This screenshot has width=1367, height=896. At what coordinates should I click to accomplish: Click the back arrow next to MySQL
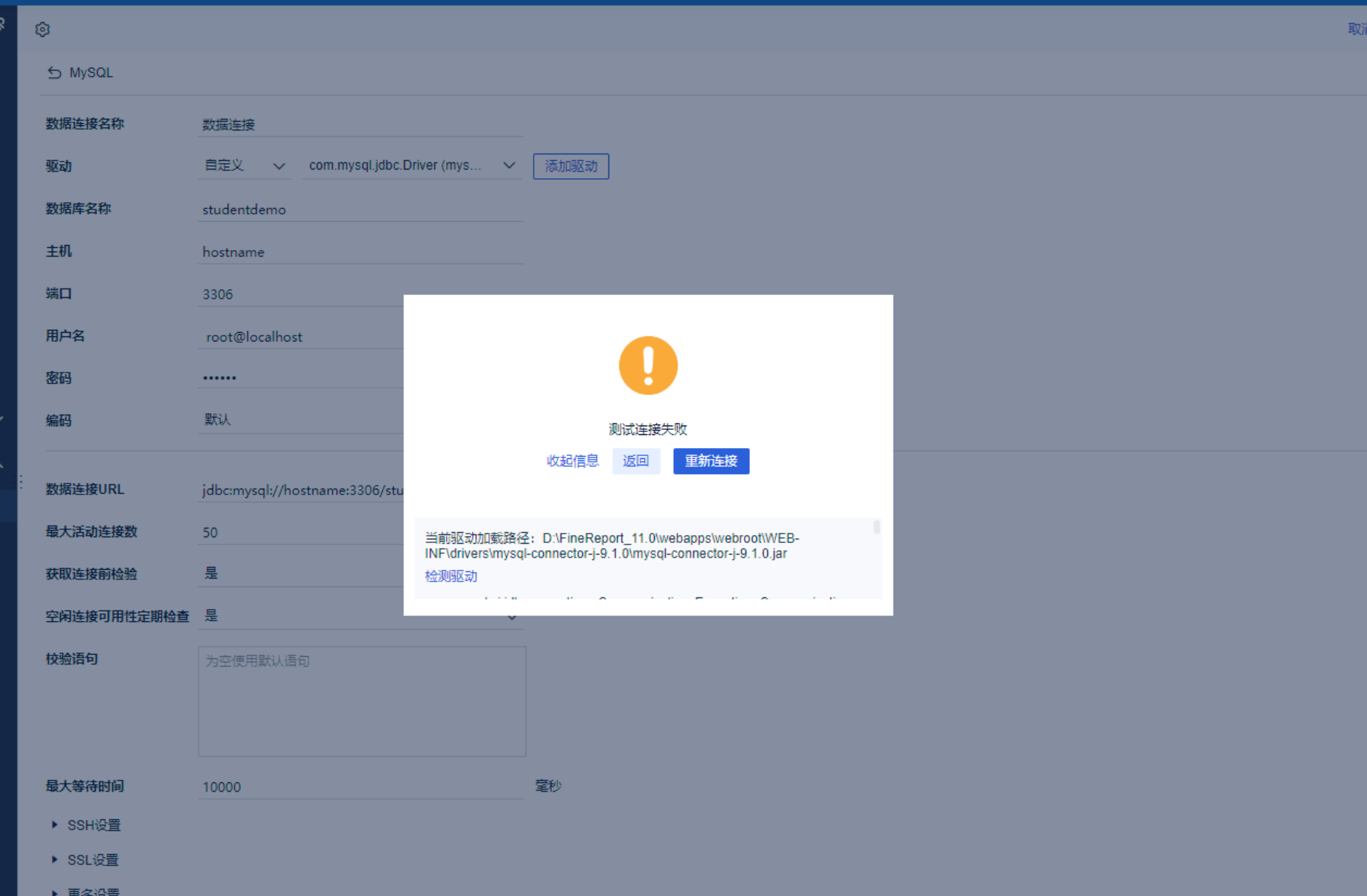pyautogui.click(x=54, y=72)
